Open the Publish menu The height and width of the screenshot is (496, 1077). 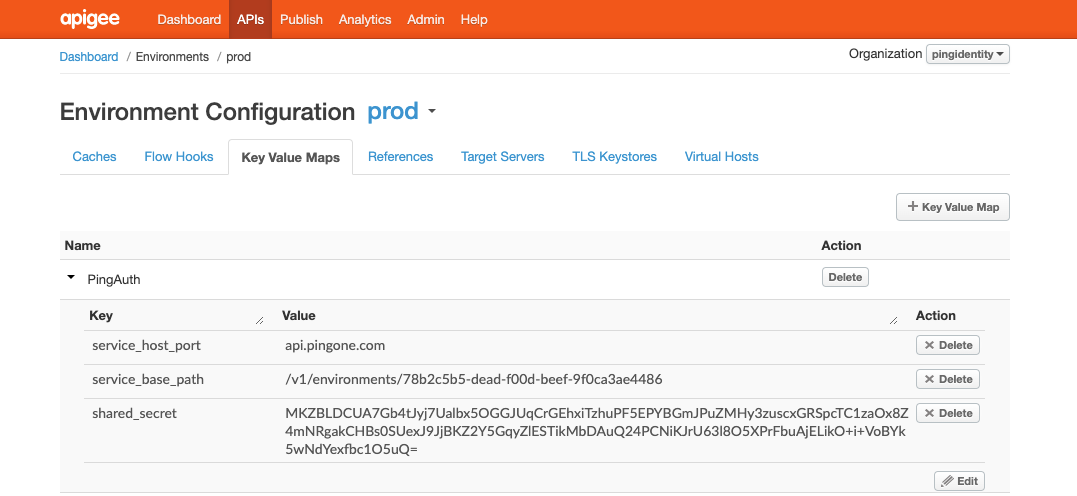301,19
